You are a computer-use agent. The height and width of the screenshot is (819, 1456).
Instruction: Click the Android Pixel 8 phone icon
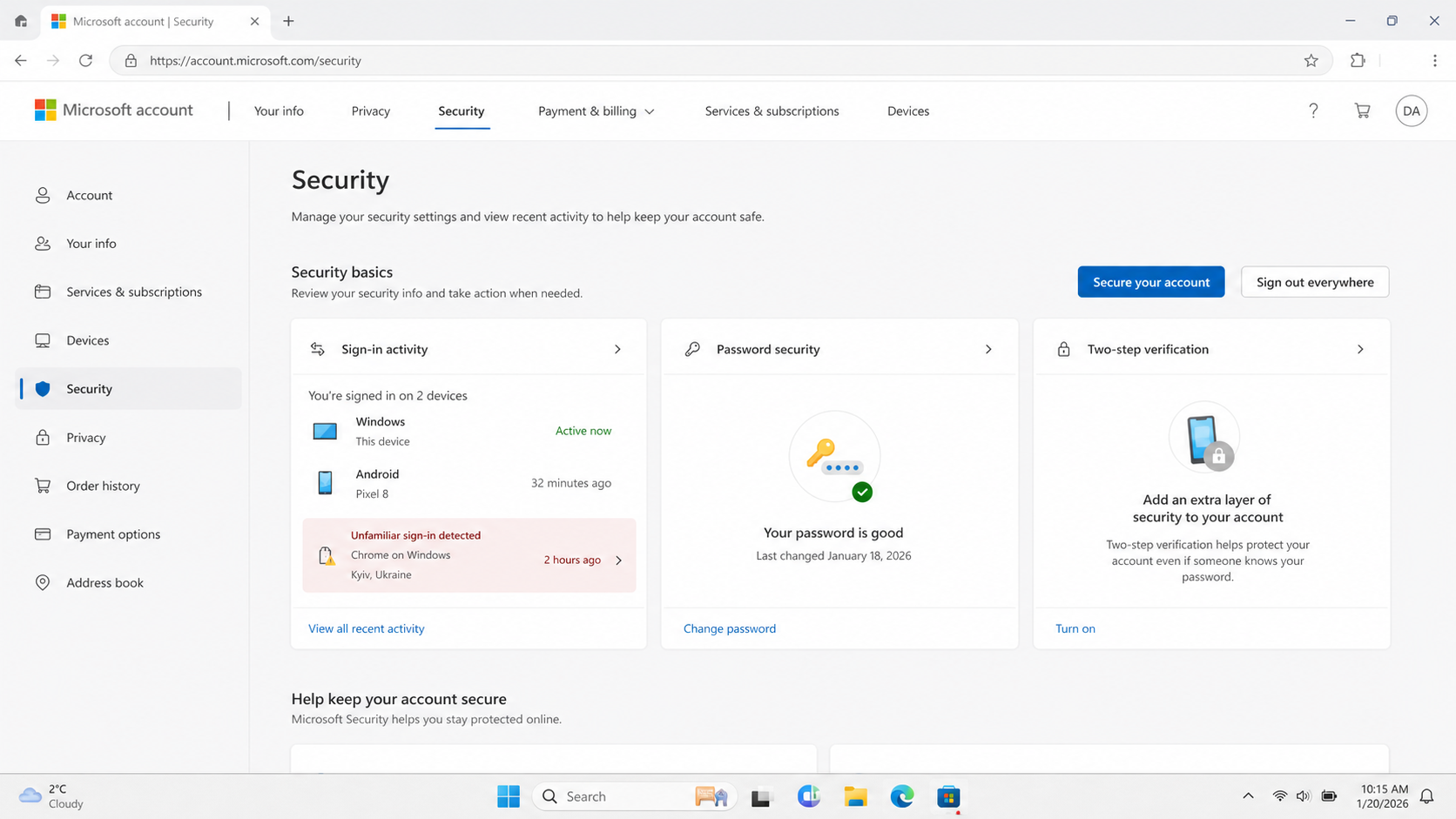pos(325,482)
